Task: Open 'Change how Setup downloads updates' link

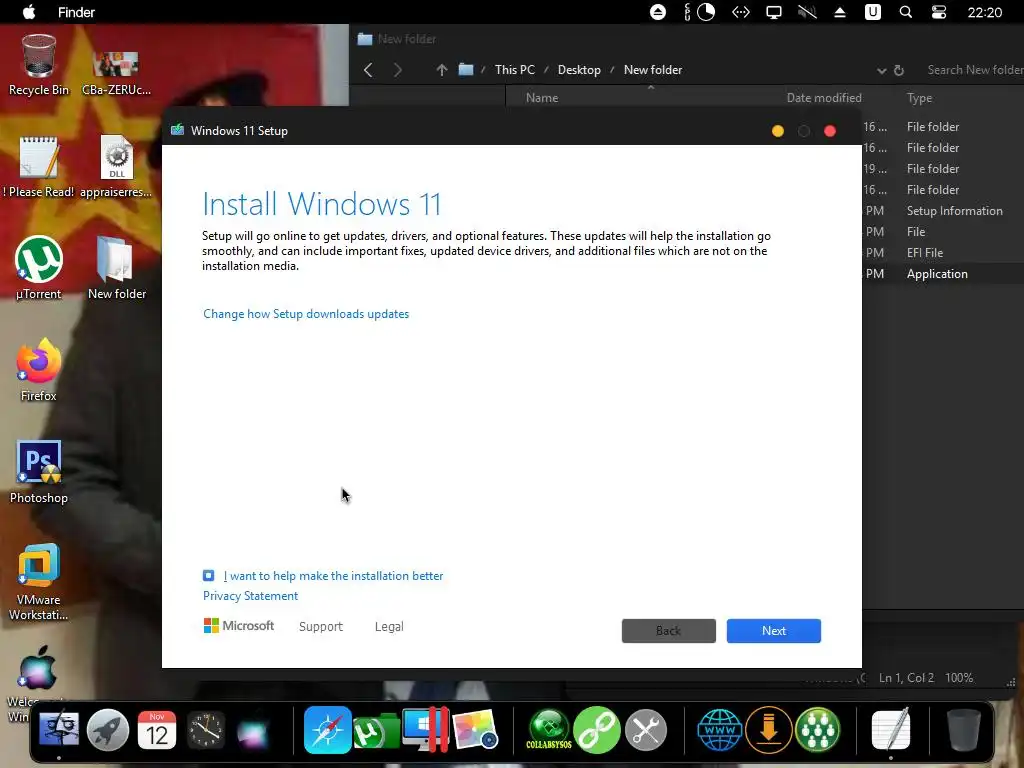Action: coord(306,314)
